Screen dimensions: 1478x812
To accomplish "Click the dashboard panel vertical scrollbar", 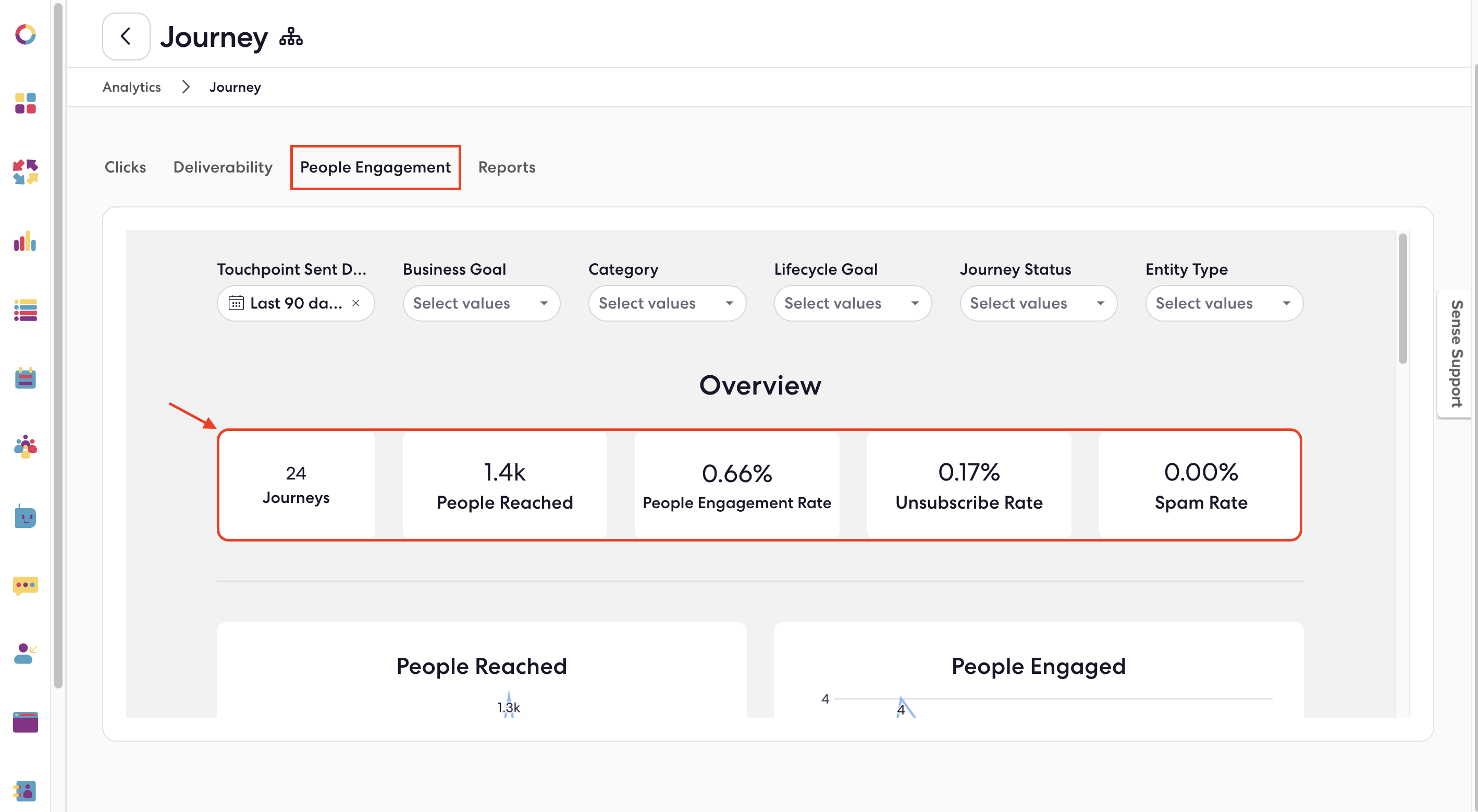I will (1402, 299).
